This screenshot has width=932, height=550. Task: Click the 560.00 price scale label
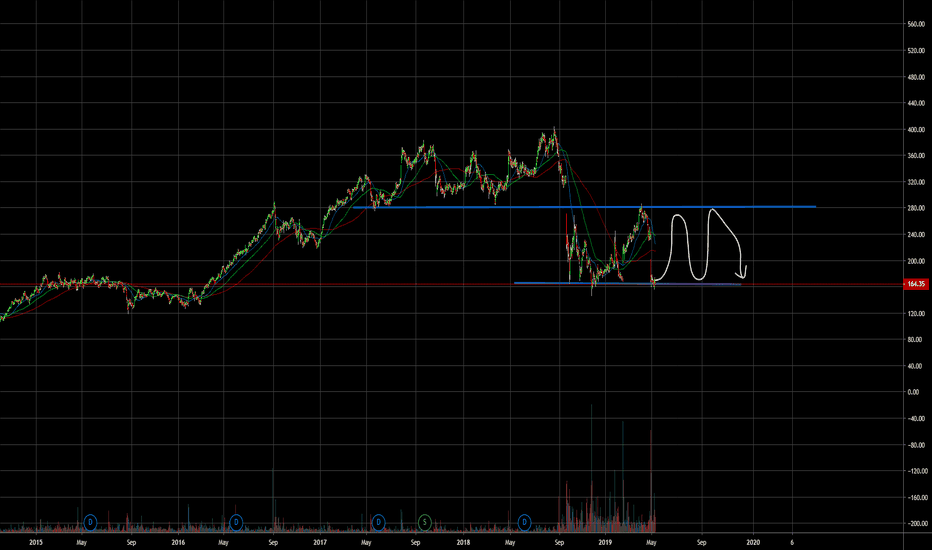coord(916,24)
